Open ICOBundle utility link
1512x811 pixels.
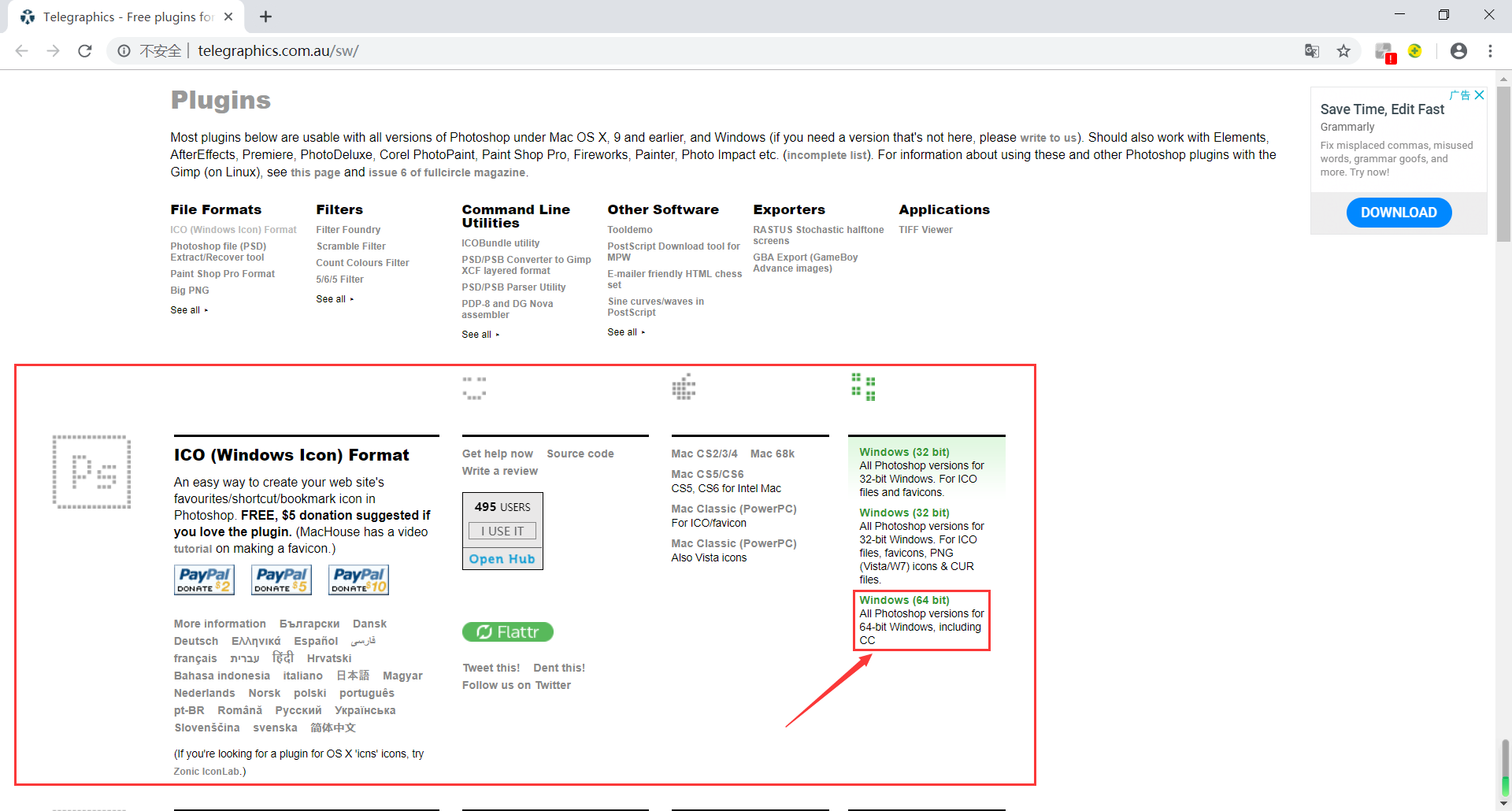click(x=501, y=243)
